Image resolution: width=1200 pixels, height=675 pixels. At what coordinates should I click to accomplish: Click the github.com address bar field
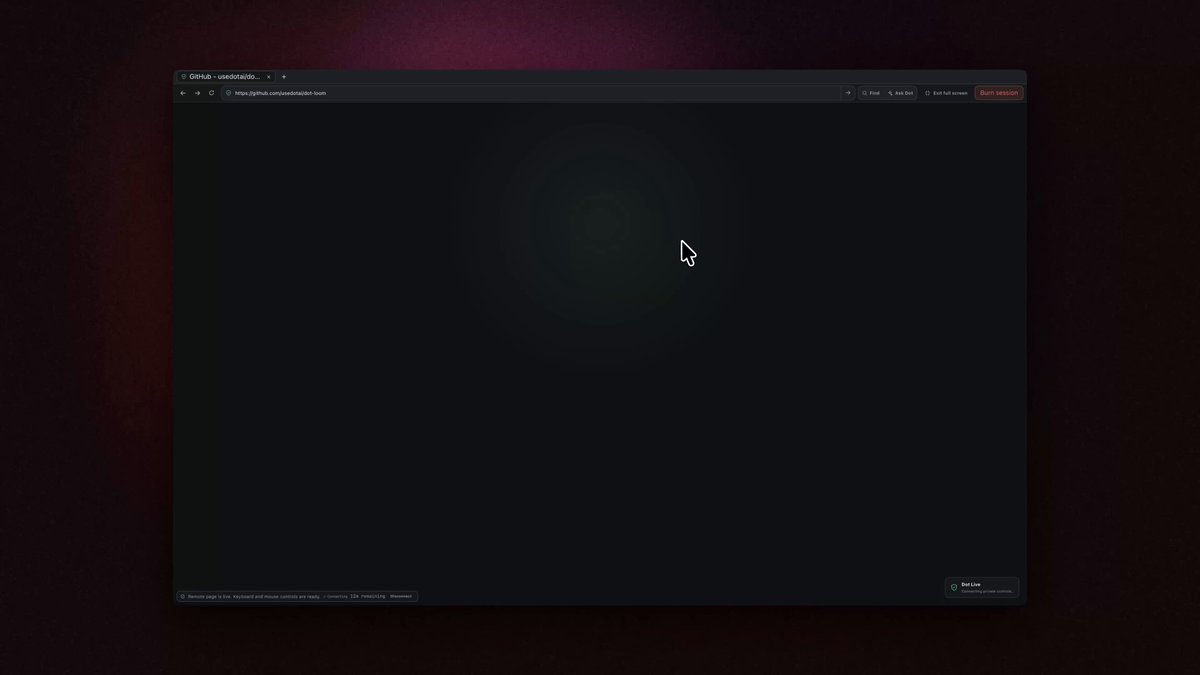538,93
